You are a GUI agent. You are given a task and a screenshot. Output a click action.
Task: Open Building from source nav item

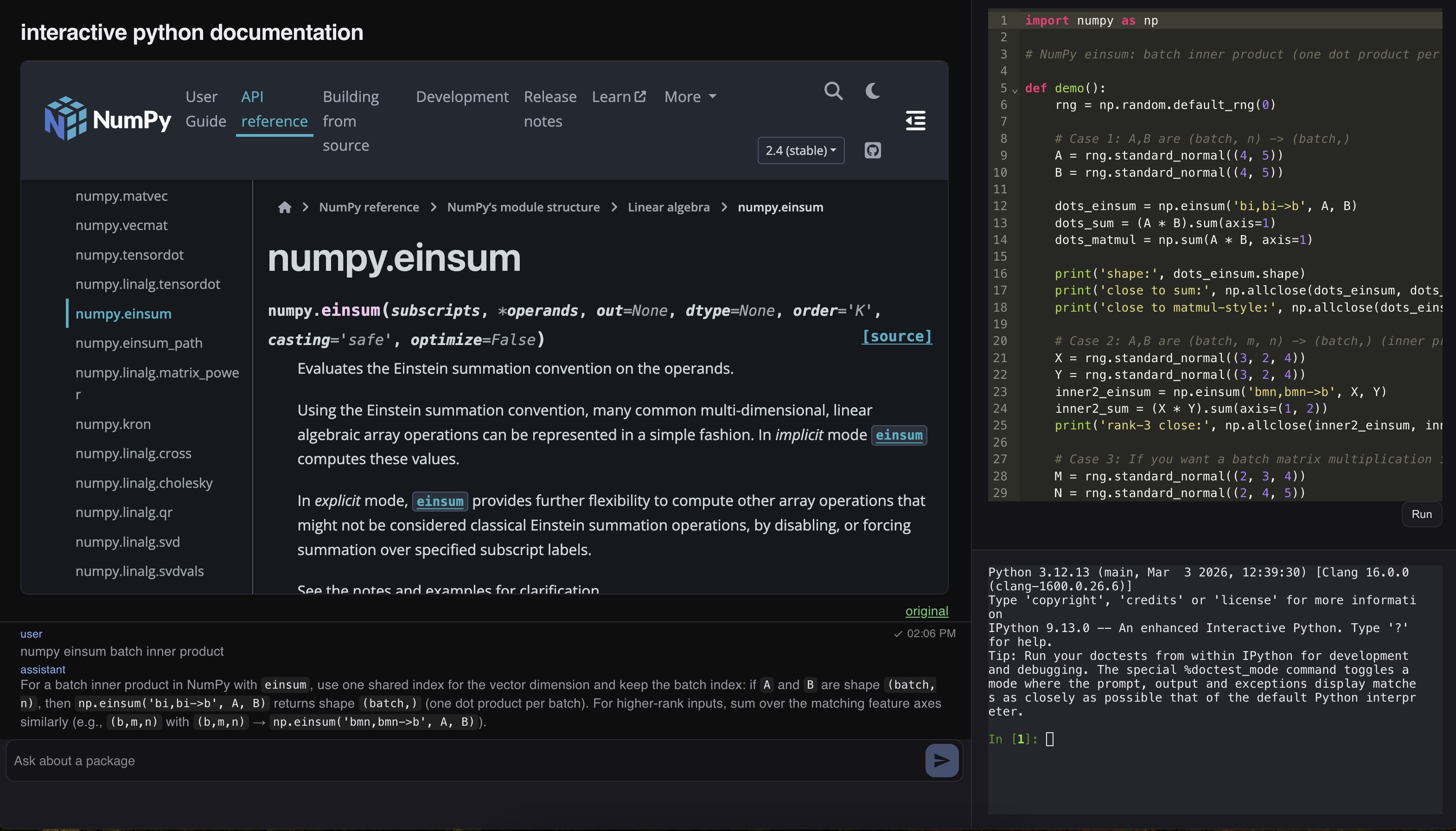pos(351,121)
